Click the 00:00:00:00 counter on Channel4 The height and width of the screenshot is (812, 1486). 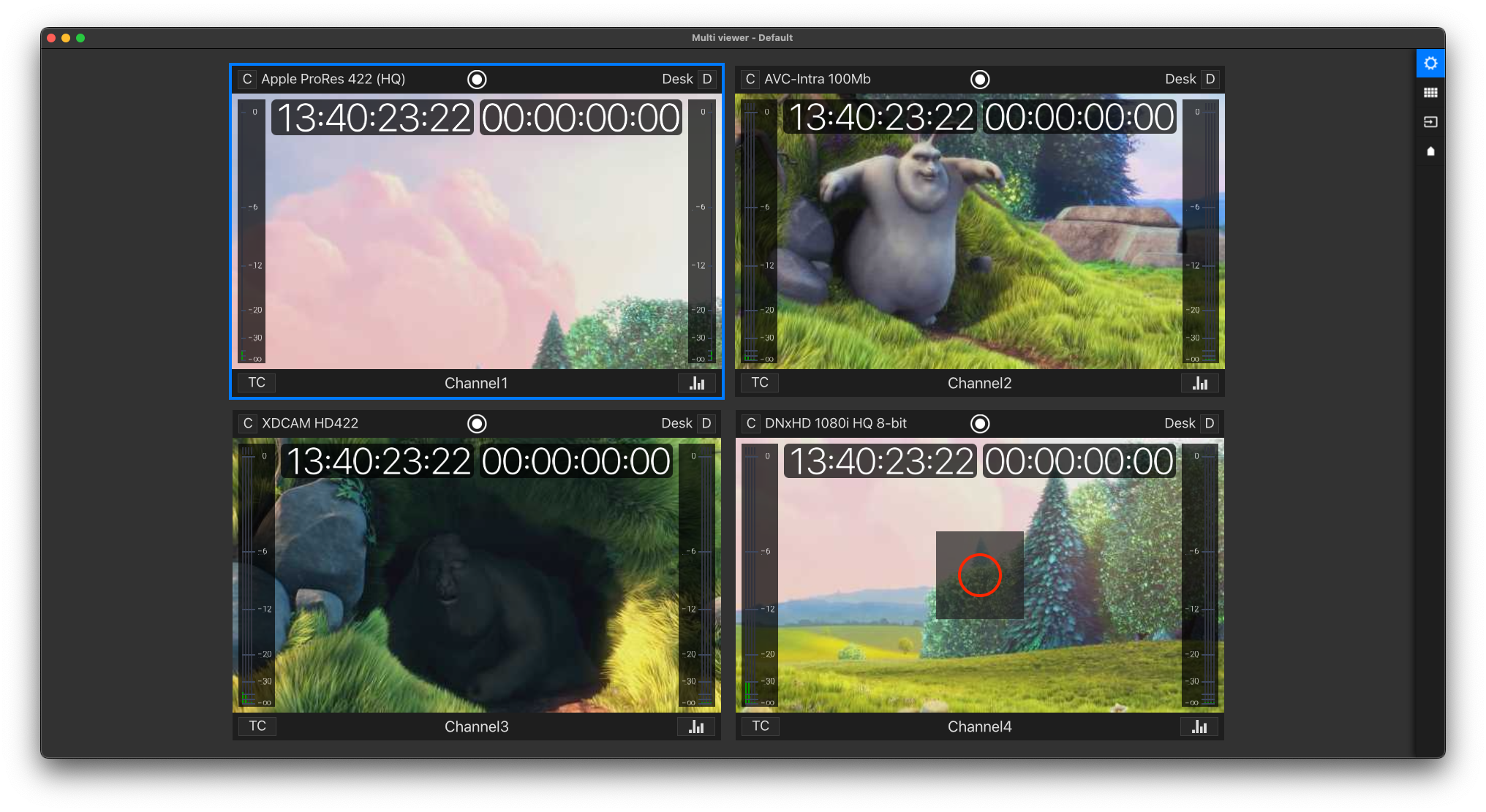tap(1080, 461)
